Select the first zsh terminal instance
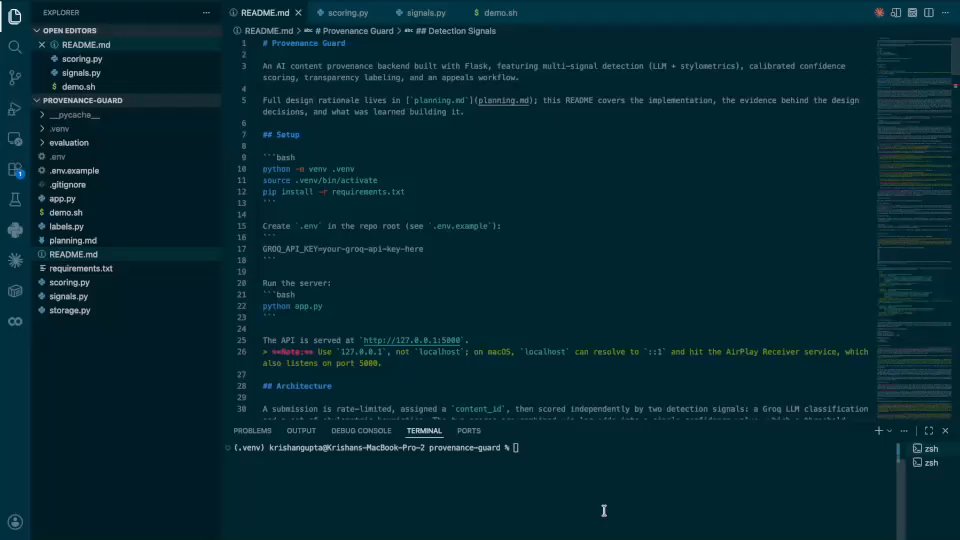The height and width of the screenshot is (540, 960). tap(926, 449)
